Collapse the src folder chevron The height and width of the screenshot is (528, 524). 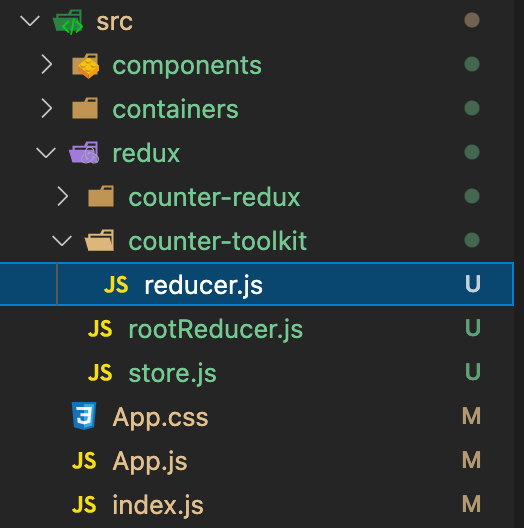(x=30, y=21)
